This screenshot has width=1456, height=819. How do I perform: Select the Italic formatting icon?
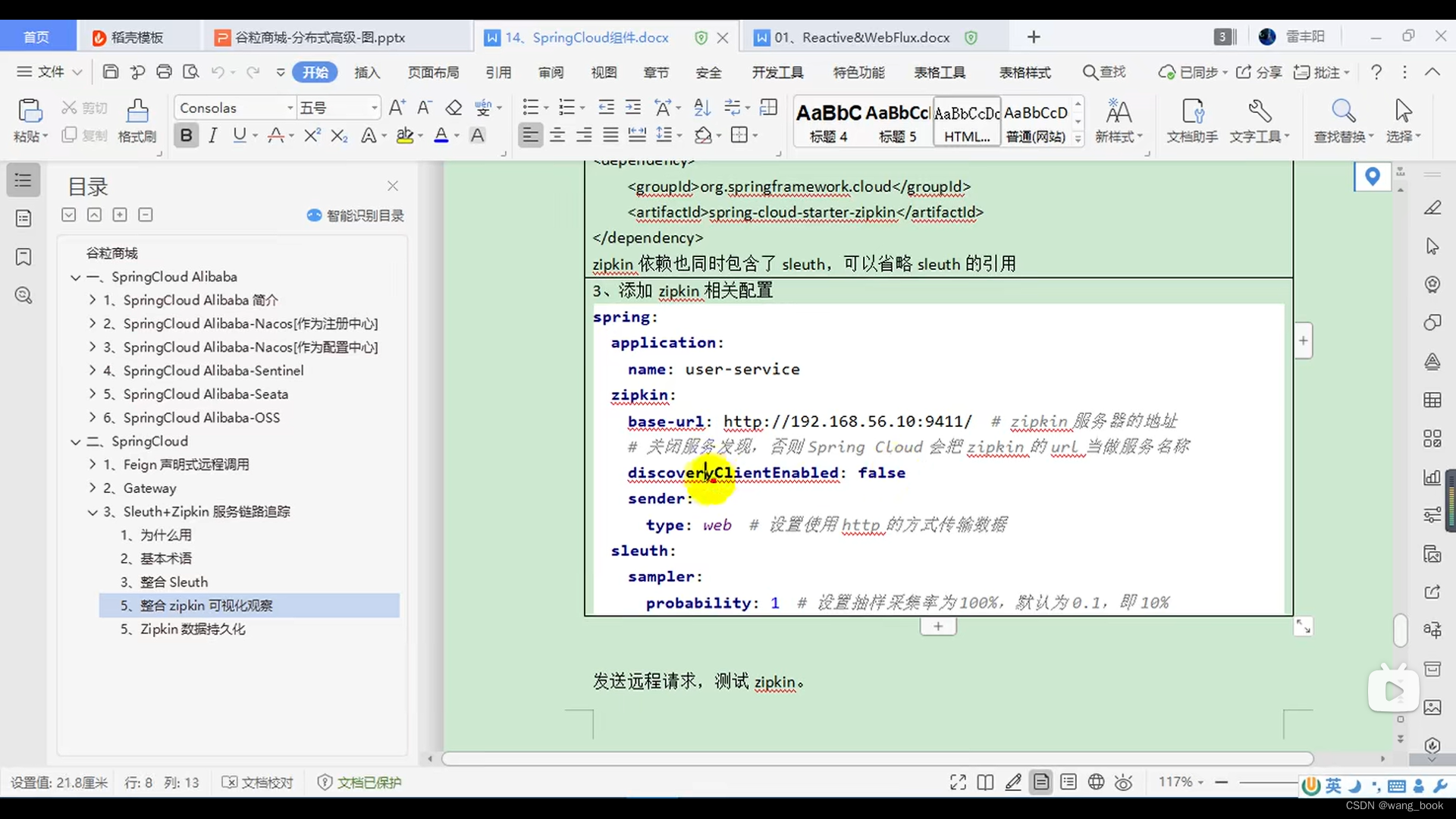(x=213, y=135)
